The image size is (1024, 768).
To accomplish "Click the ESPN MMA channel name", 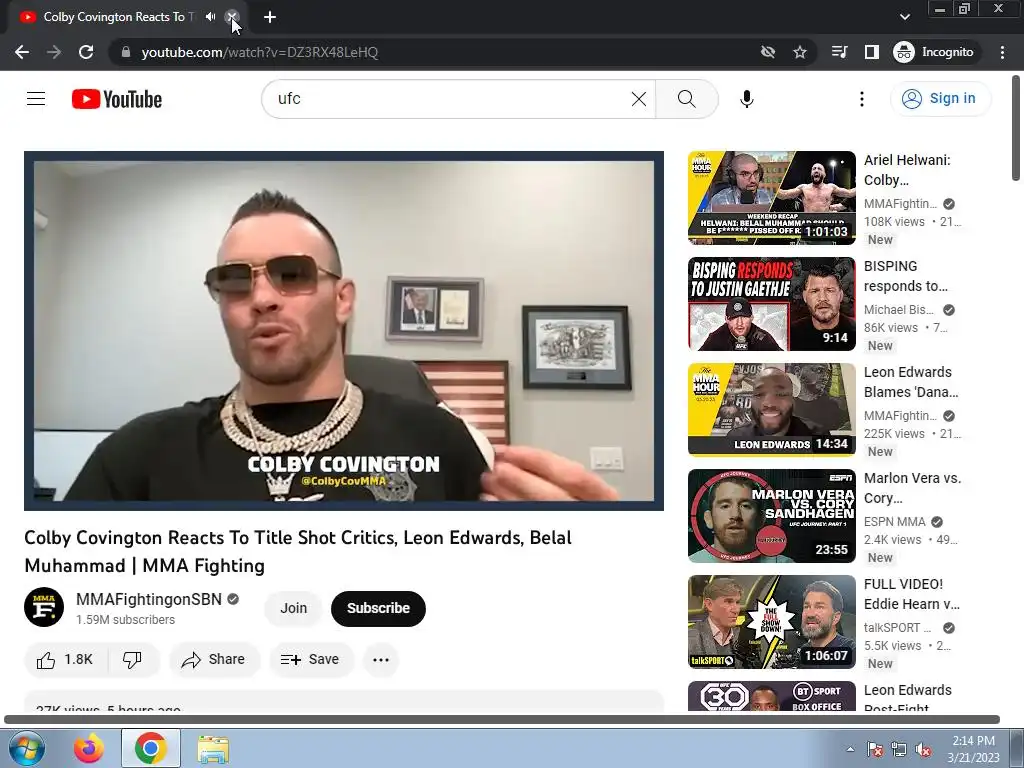I will 895,522.
